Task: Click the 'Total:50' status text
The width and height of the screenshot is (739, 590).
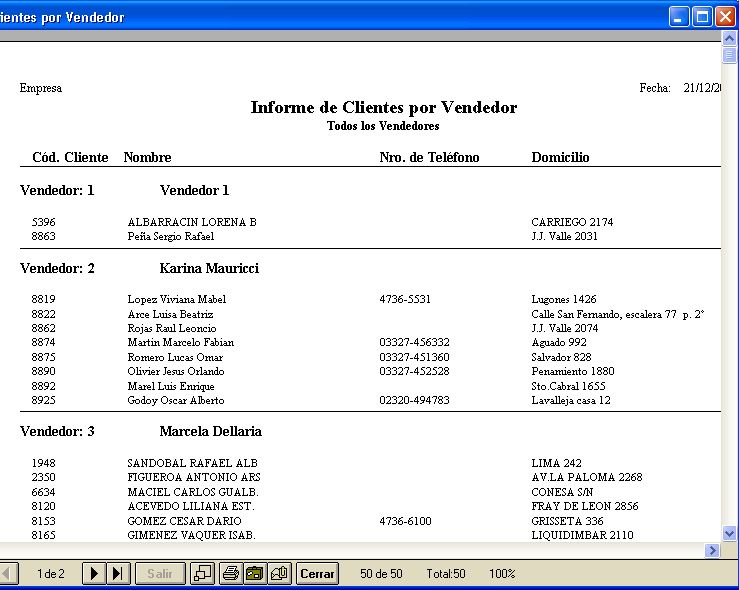Action: (x=446, y=574)
